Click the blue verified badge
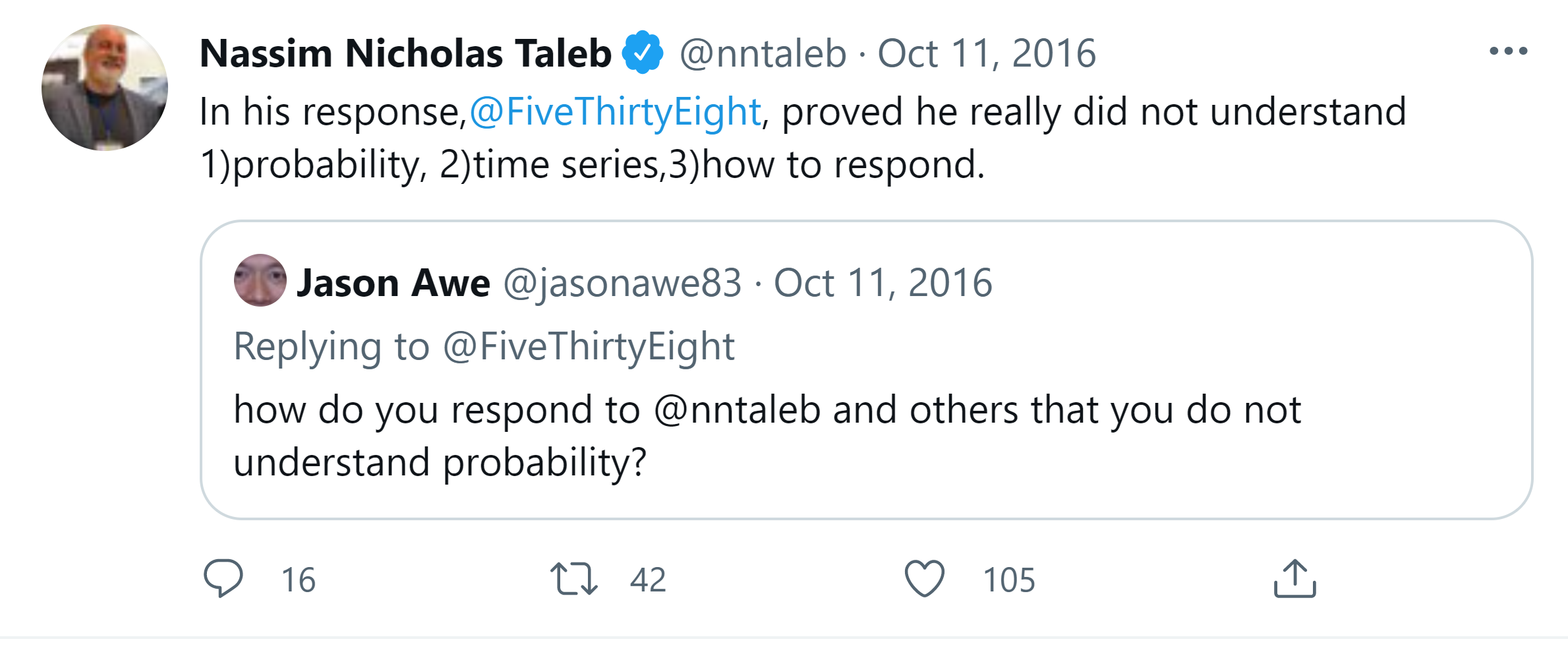 coord(643,53)
